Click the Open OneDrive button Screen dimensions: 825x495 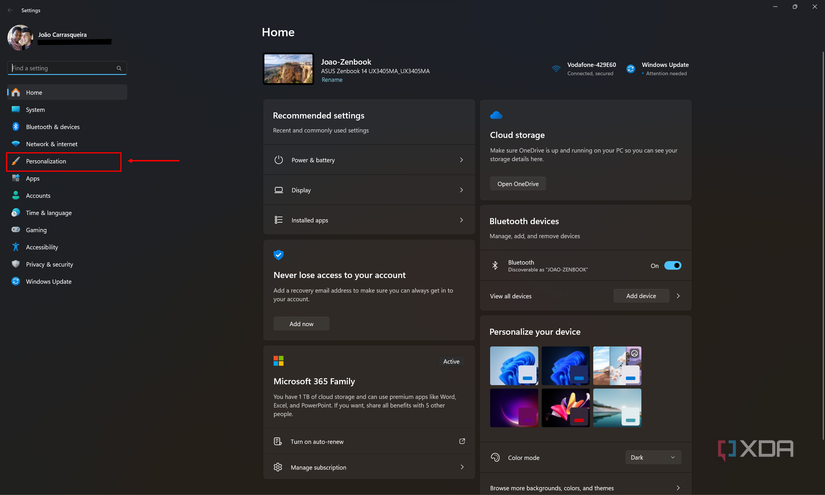(x=518, y=184)
